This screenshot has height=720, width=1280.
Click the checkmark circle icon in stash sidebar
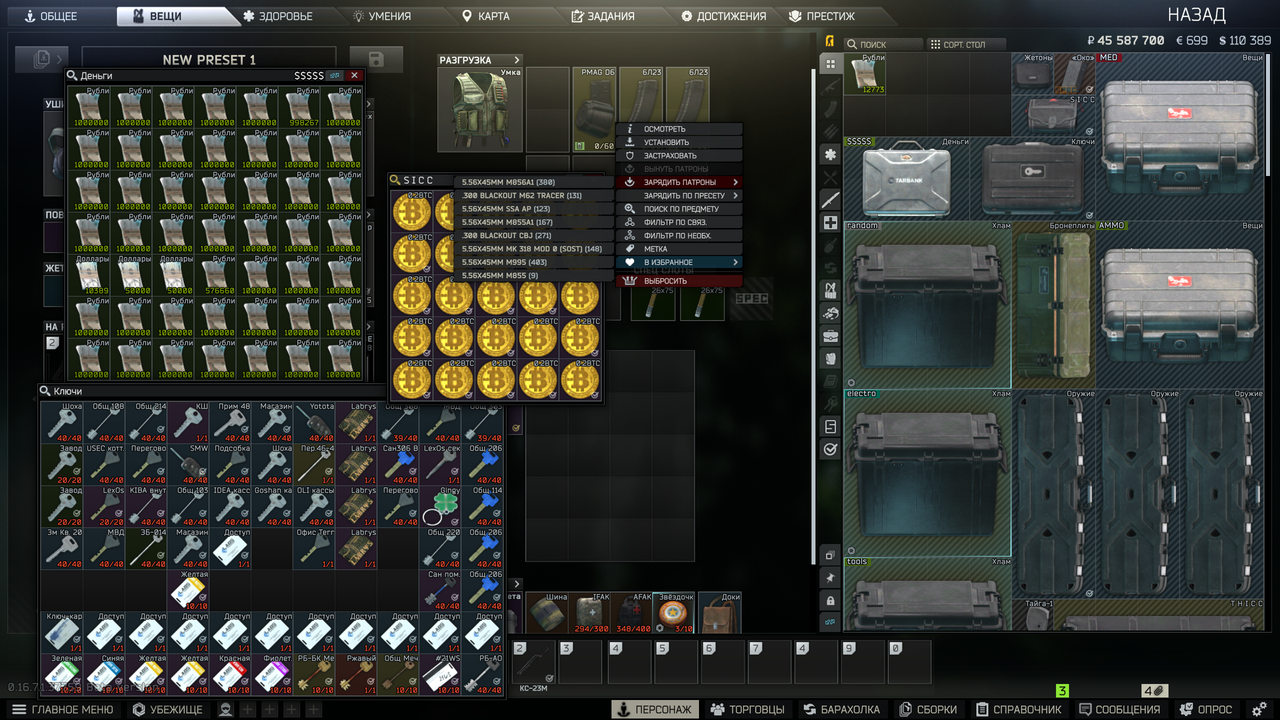[x=829, y=449]
